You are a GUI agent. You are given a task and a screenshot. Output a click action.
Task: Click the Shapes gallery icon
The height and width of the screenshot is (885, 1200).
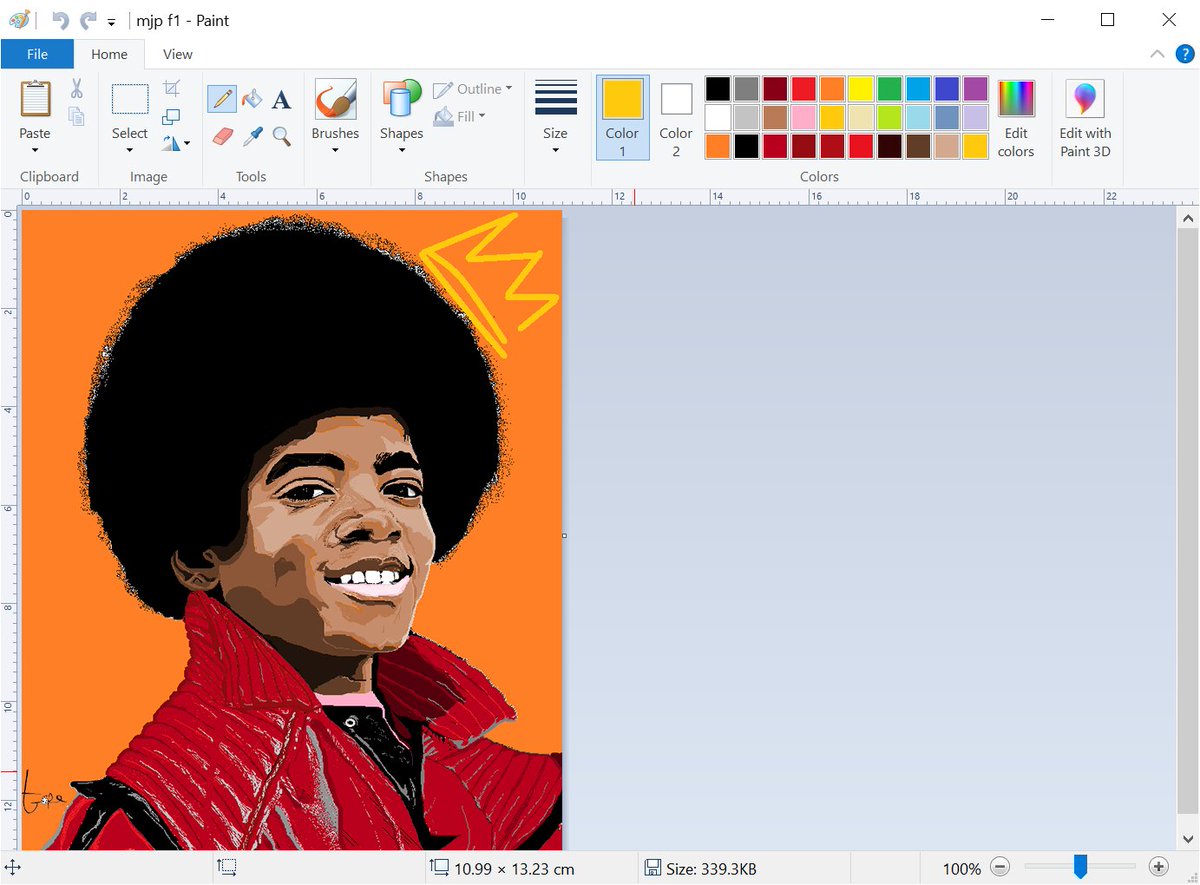click(401, 100)
